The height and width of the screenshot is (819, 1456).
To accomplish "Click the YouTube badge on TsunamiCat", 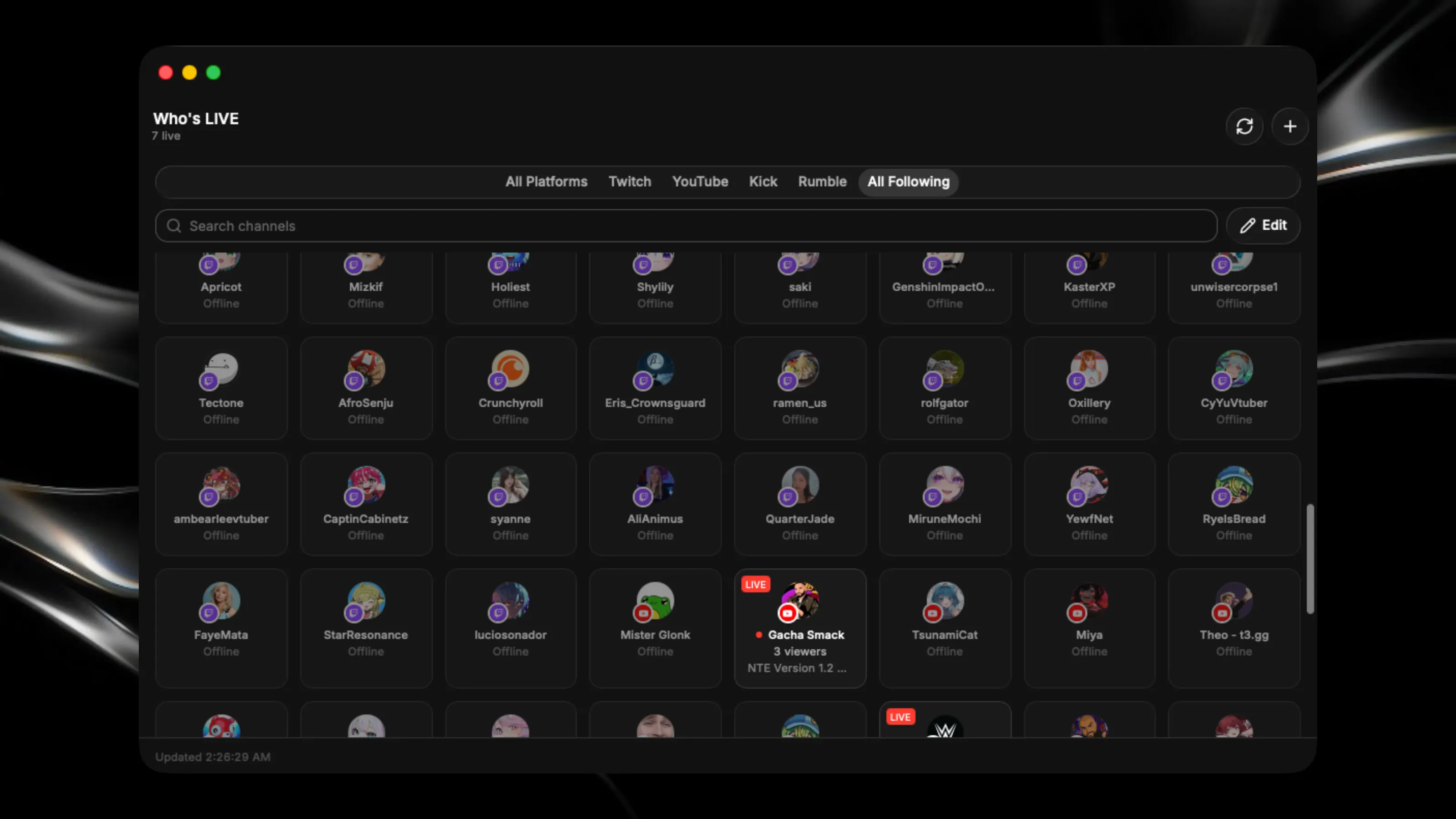I will [933, 613].
